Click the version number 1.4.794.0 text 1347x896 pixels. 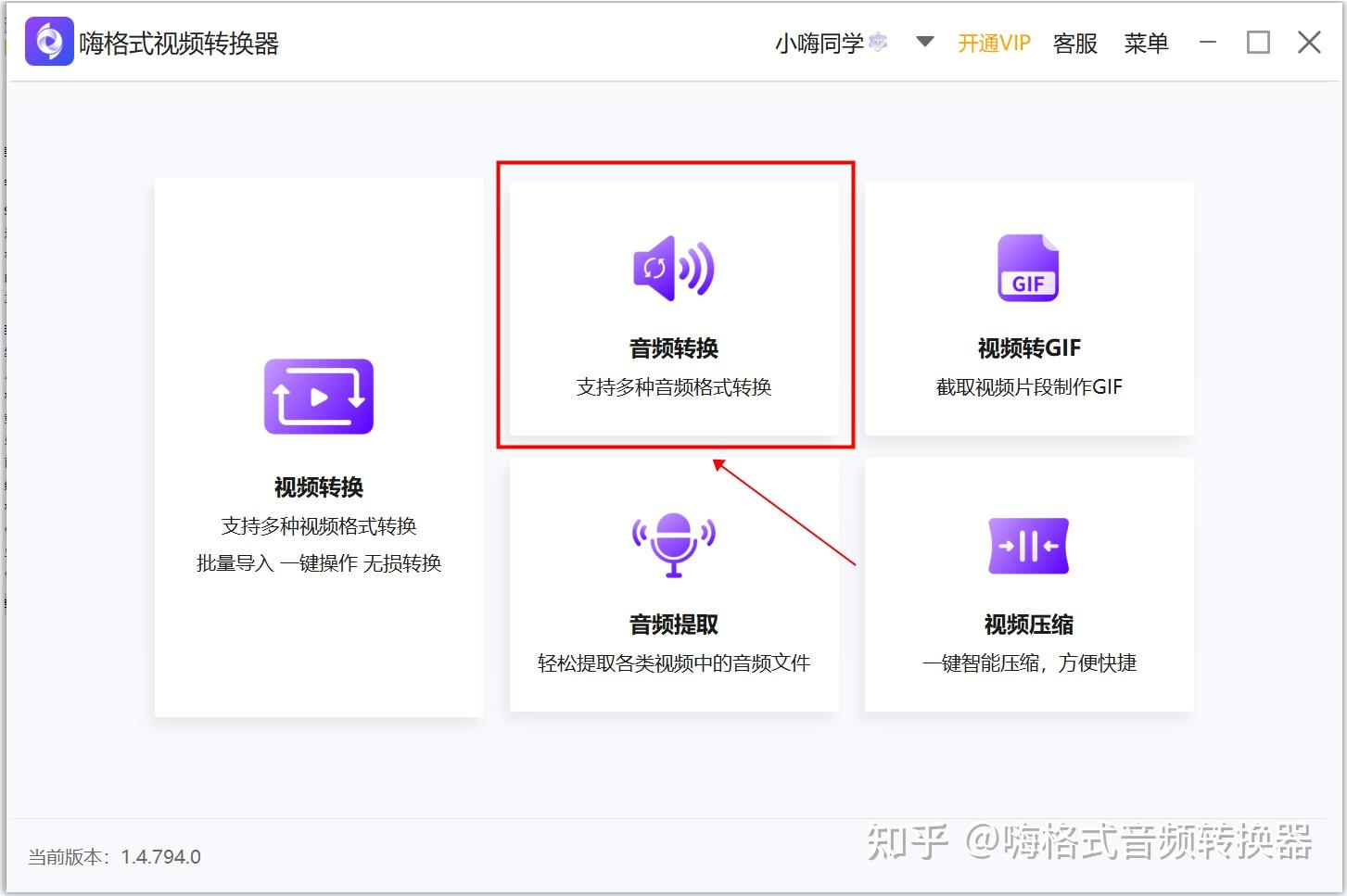tap(161, 856)
